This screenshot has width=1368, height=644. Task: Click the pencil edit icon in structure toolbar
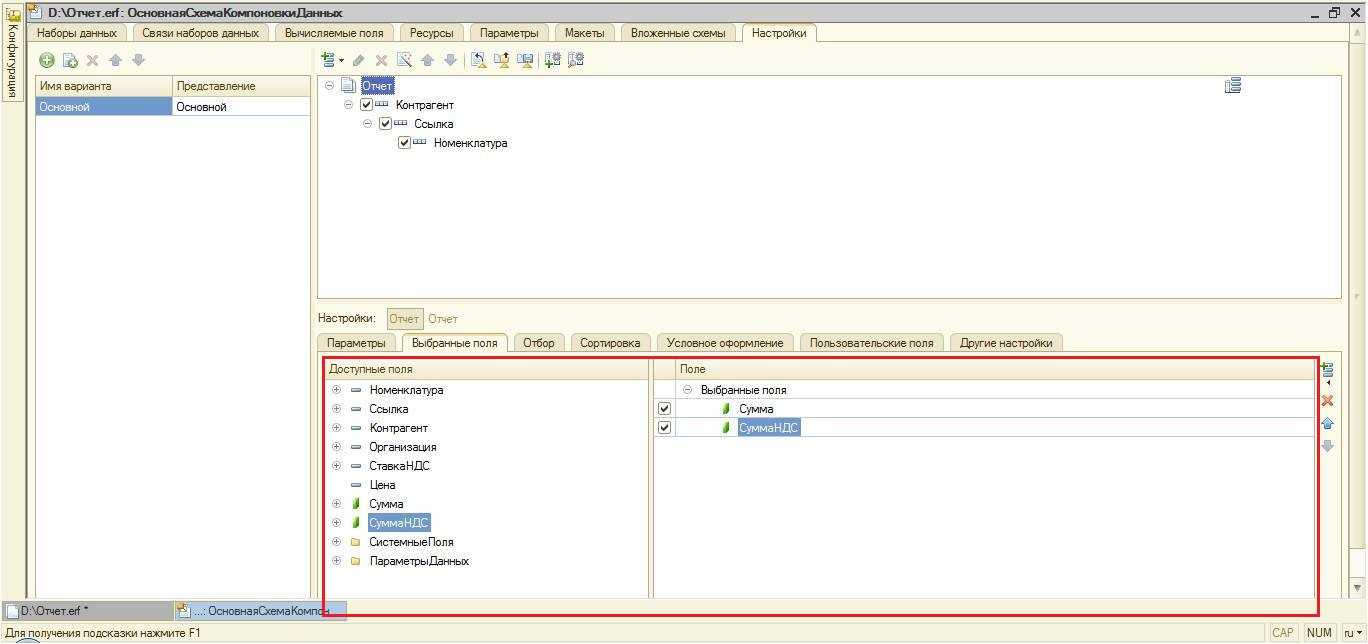(358, 60)
